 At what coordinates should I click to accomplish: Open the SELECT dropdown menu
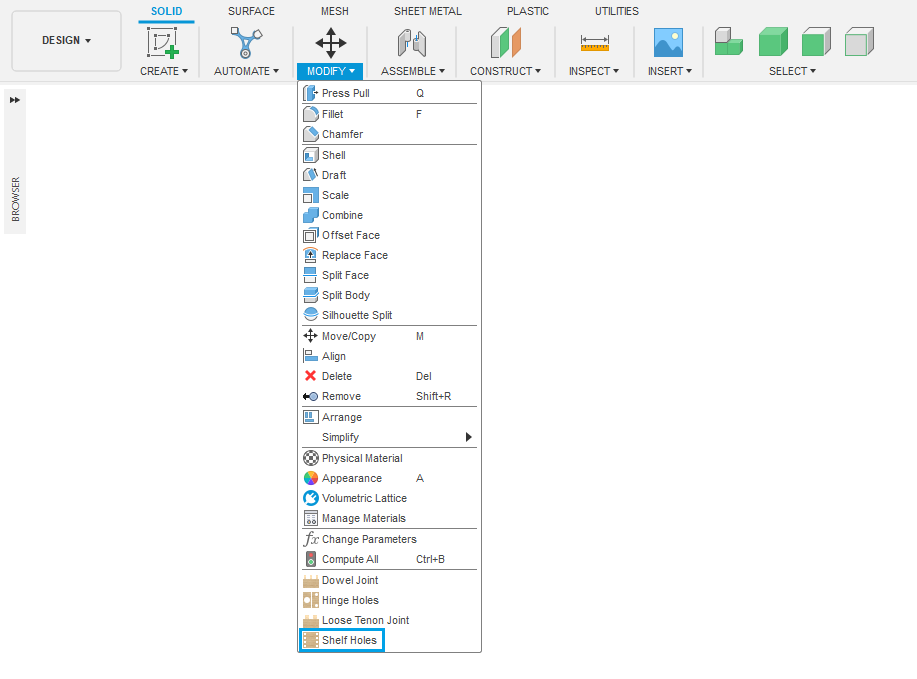point(792,71)
